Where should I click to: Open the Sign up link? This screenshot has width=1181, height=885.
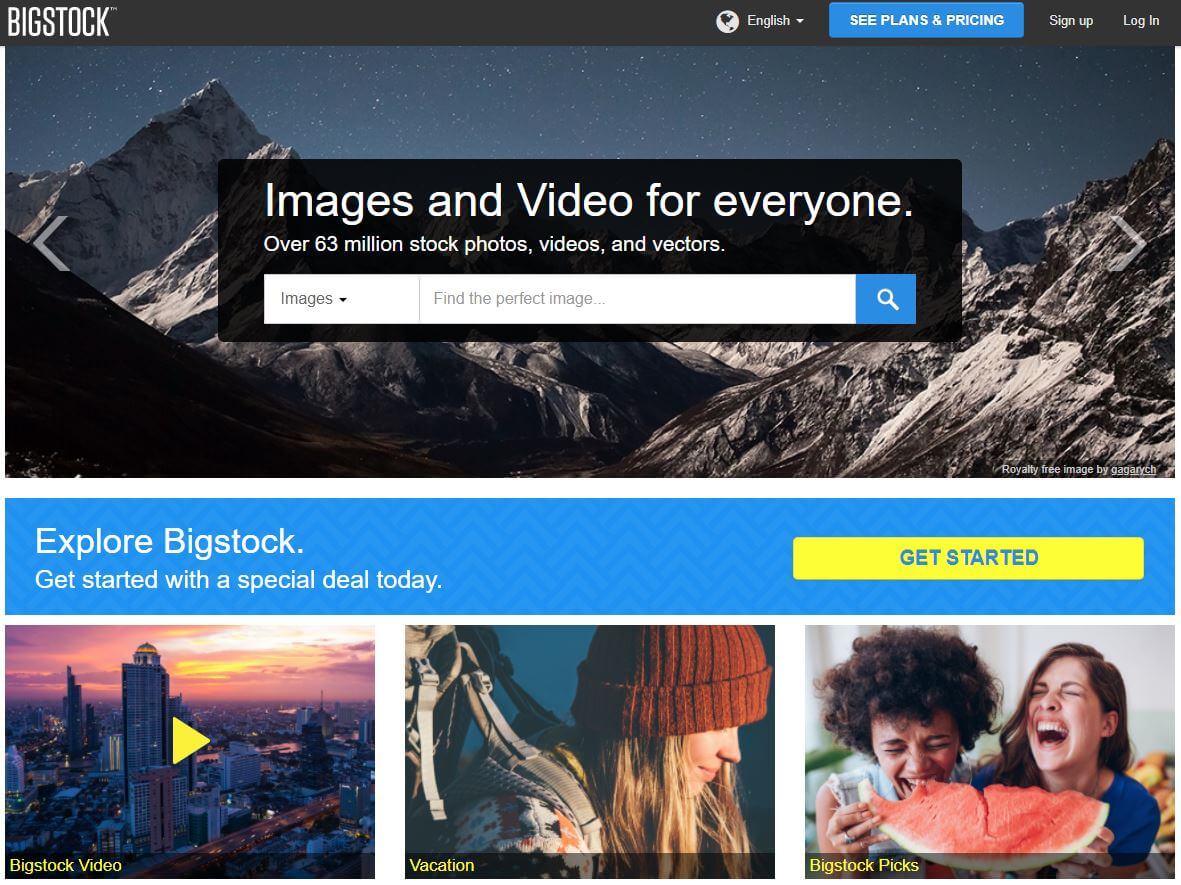click(1070, 21)
